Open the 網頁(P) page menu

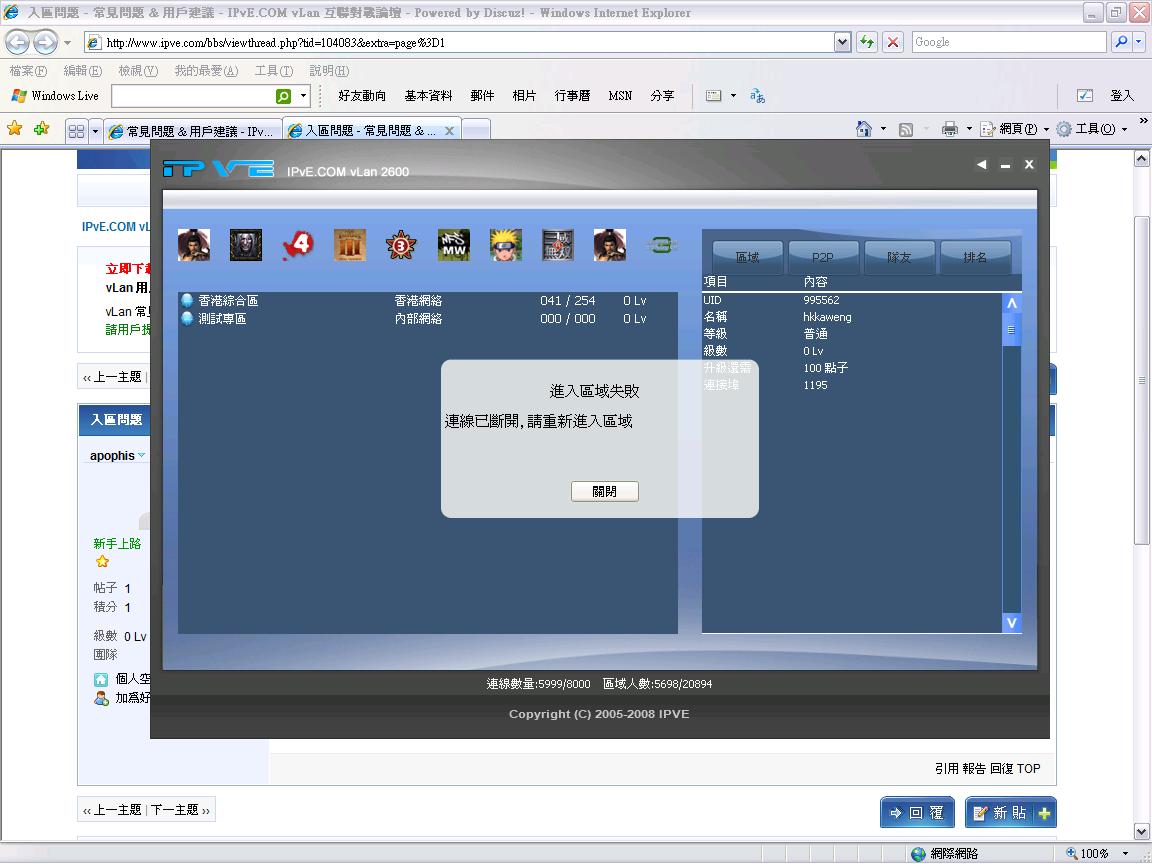pos(1014,129)
